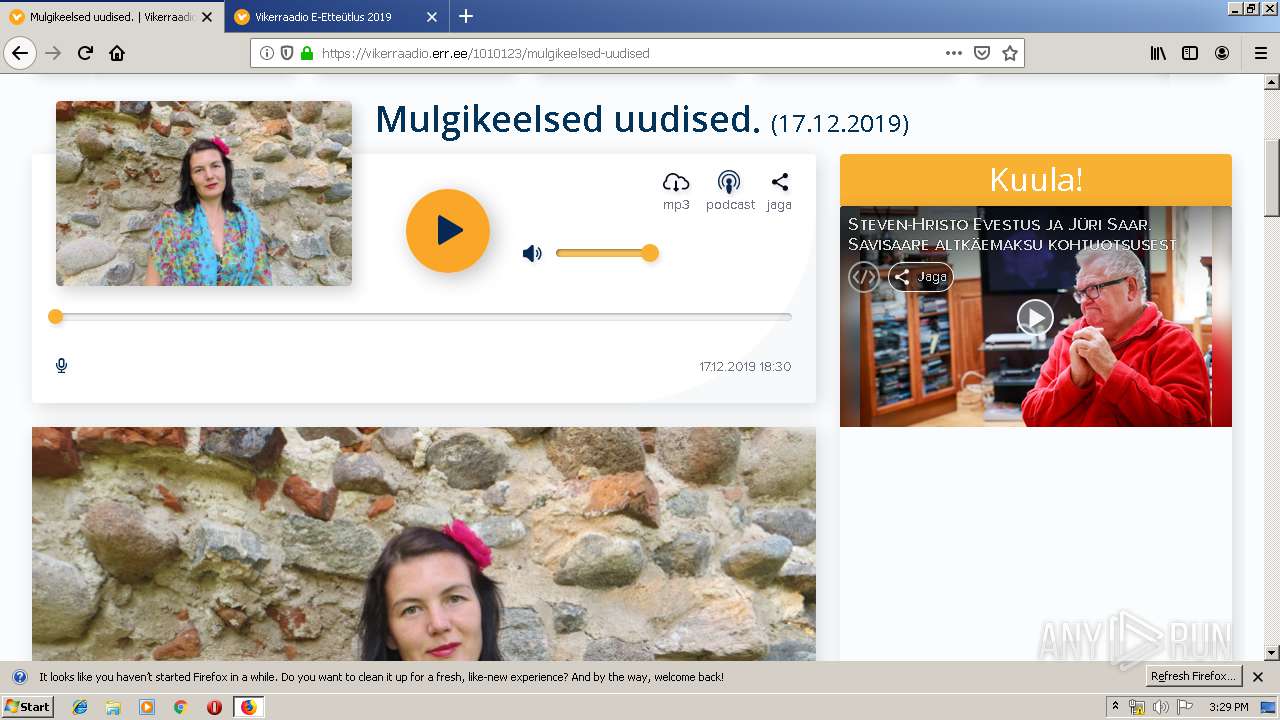Image resolution: width=1280 pixels, height=720 pixels.
Task: Bookmark this page with star
Action: click(x=1010, y=54)
